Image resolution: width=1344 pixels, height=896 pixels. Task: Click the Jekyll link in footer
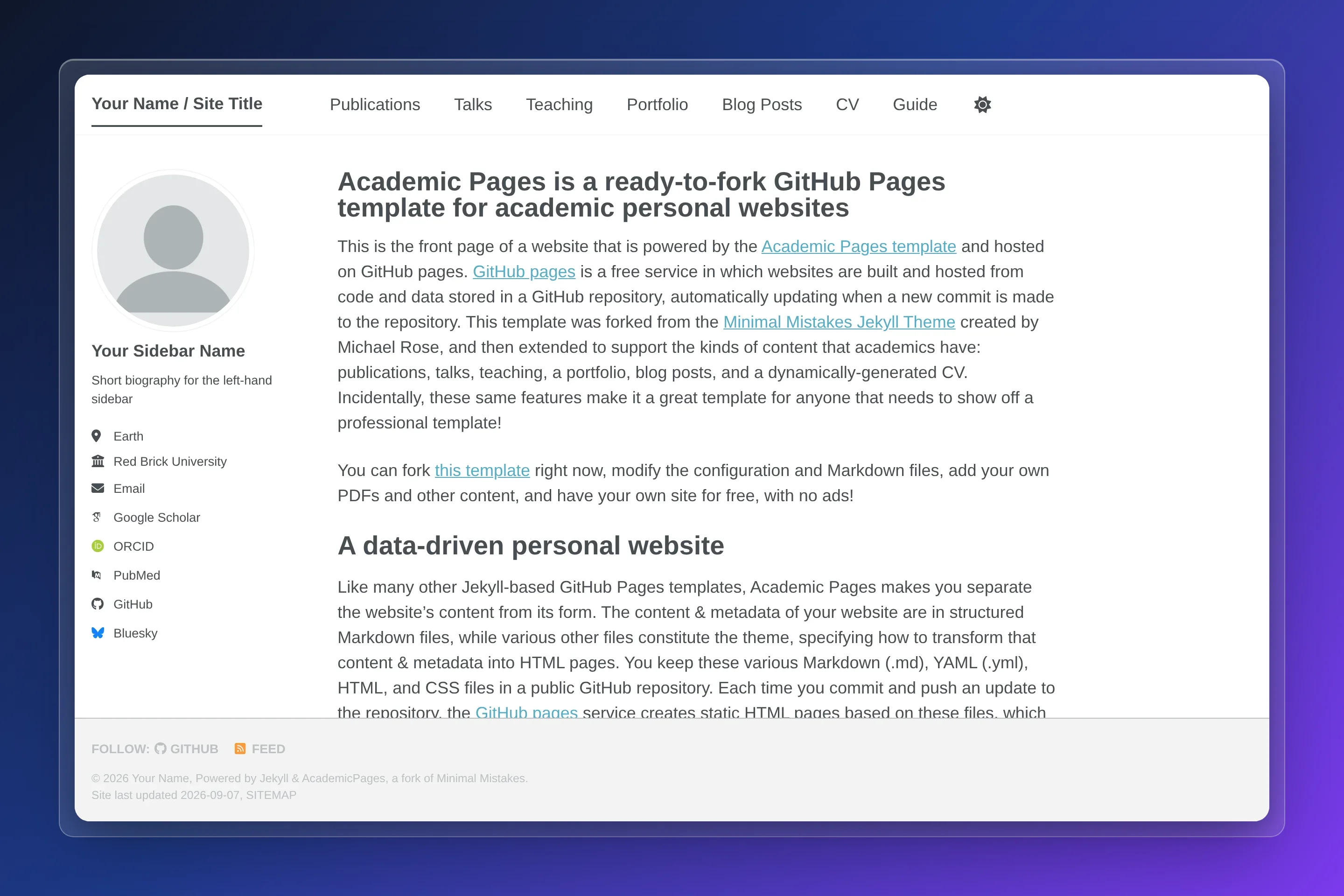(x=274, y=778)
